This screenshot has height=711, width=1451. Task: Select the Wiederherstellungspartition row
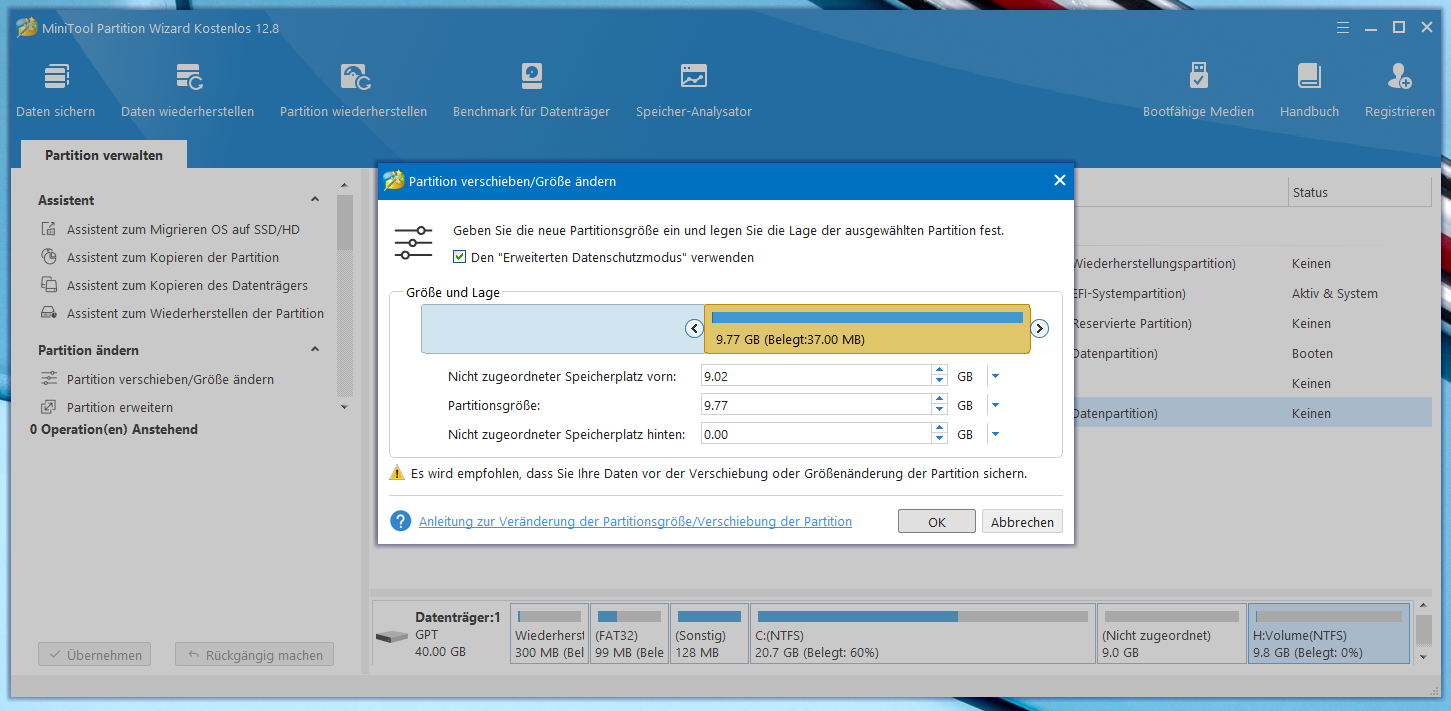click(1252, 264)
